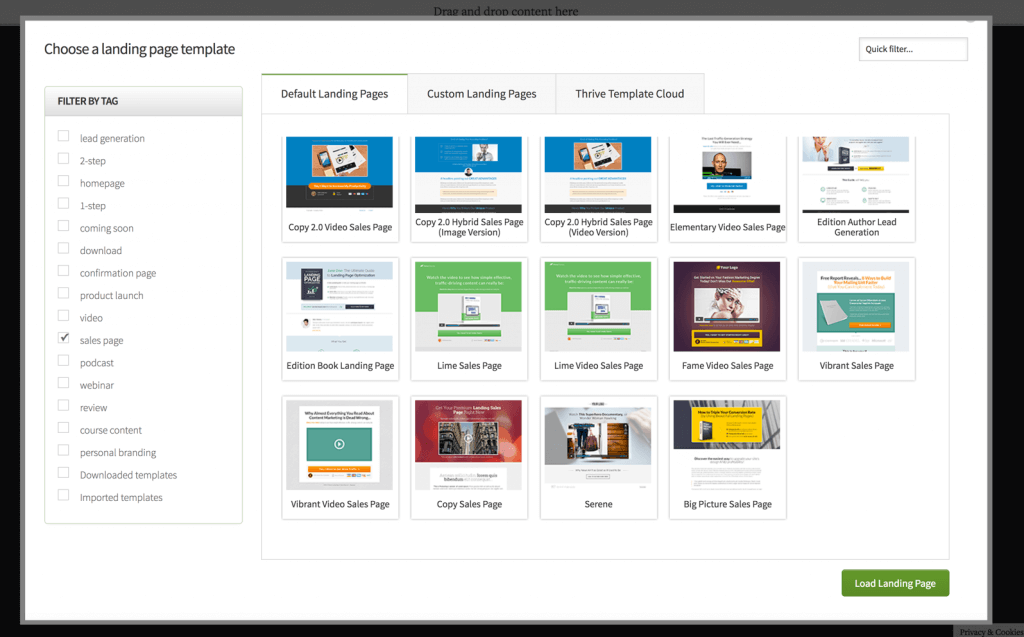
Task: Pick the Serene template thumbnail
Action: (x=598, y=457)
